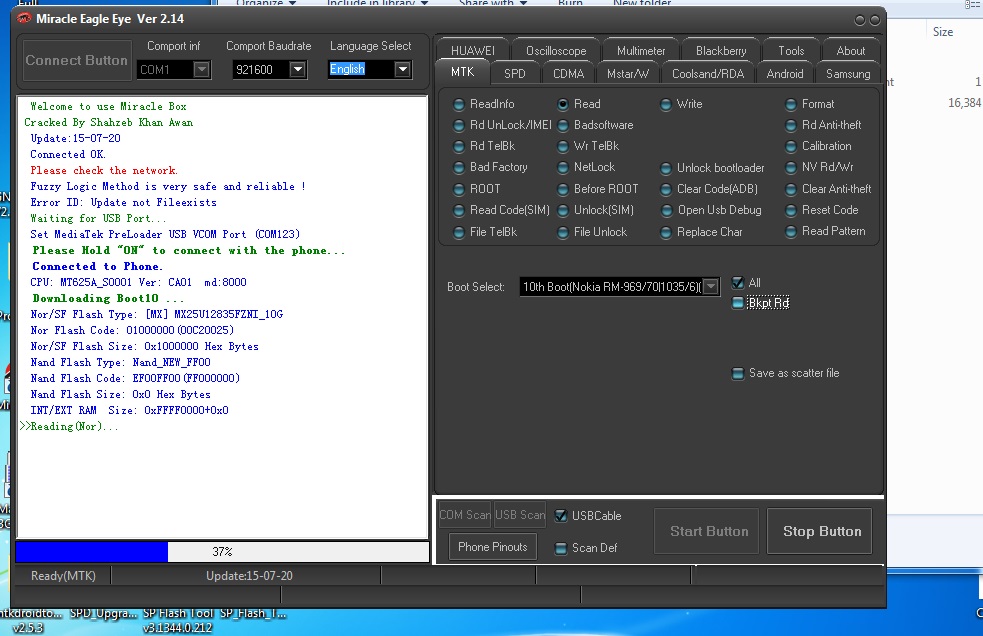Switch to the Oscilloscope tab
Viewport: 983px width, 636px height.
click(x=556, y=51)
